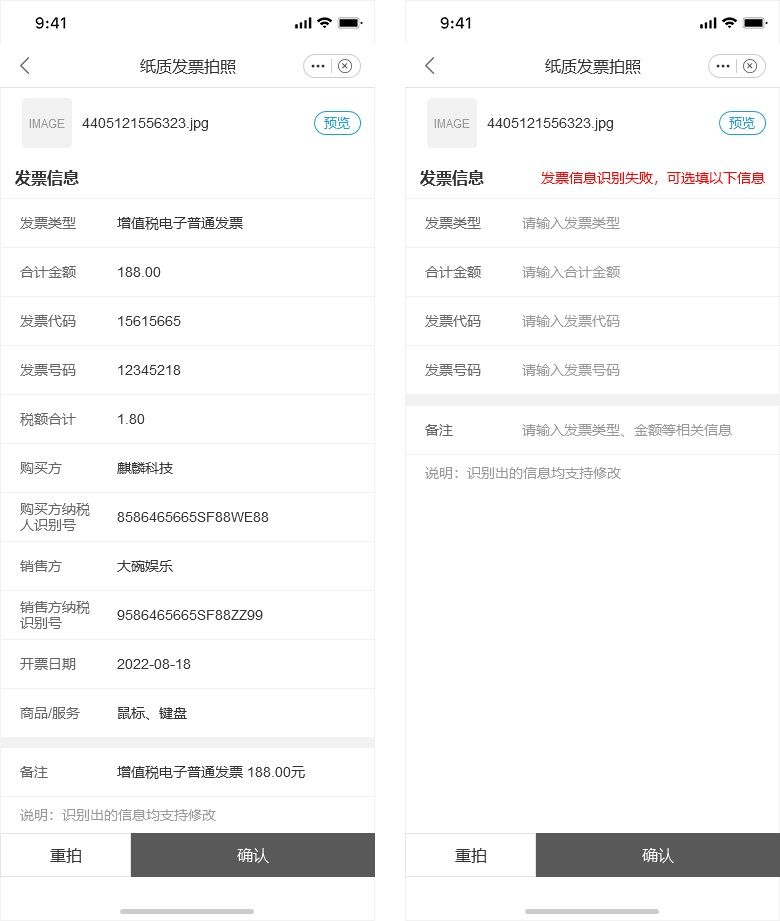Screen dimensions: 780x921
Task: Click the 销售方纳税识别号 label
Action: pyautogui.click(x=55, y=615)
